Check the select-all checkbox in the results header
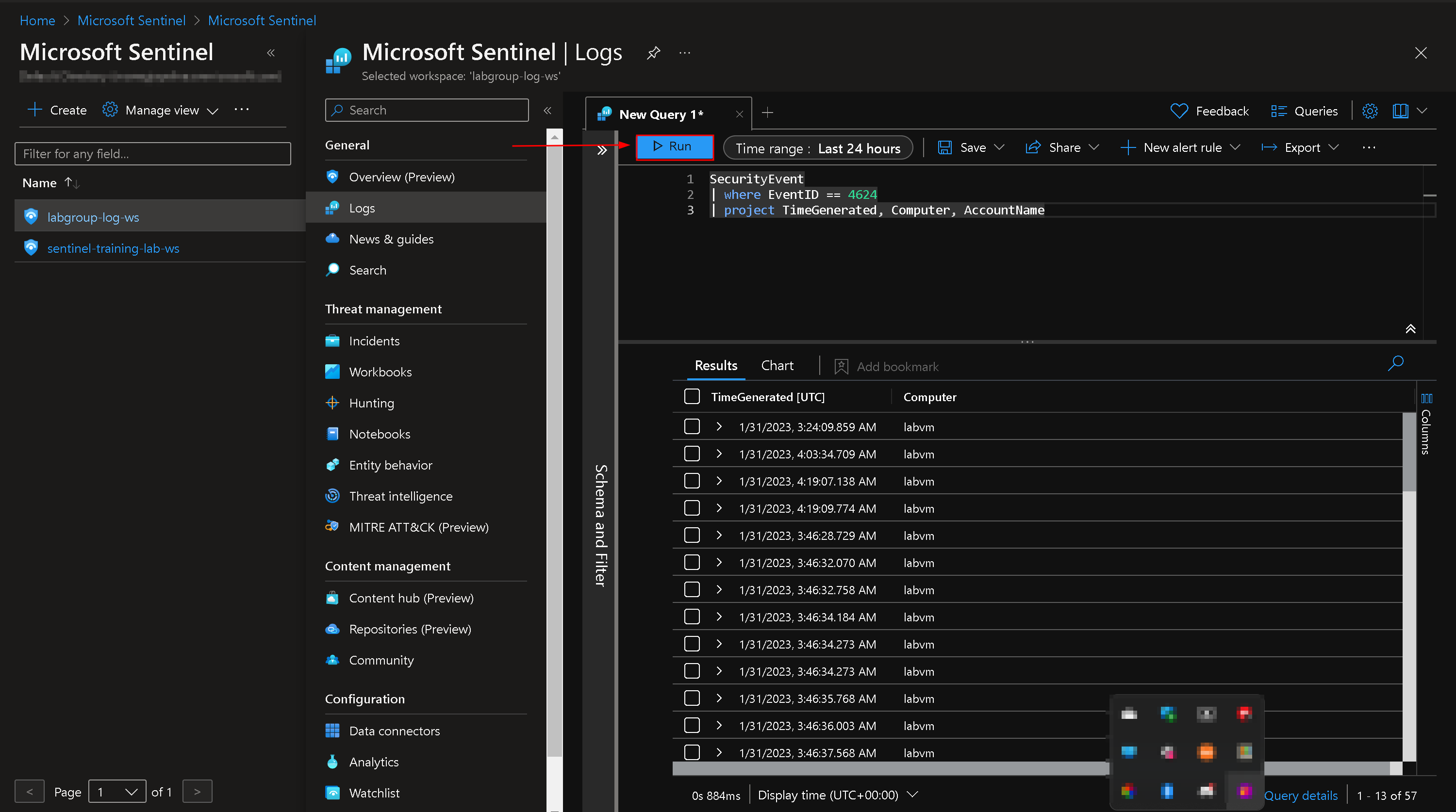The width and height of the screenshot is (1456, 812). (692, 397)
